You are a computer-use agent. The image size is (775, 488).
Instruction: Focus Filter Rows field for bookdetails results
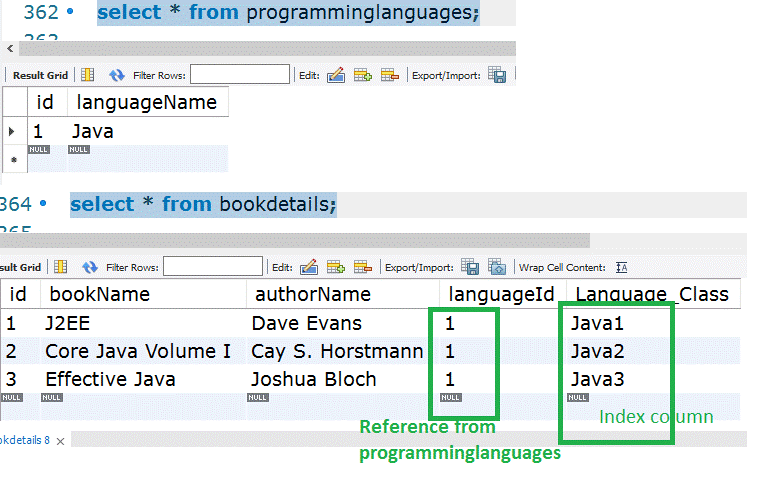(x=213, y=266)
